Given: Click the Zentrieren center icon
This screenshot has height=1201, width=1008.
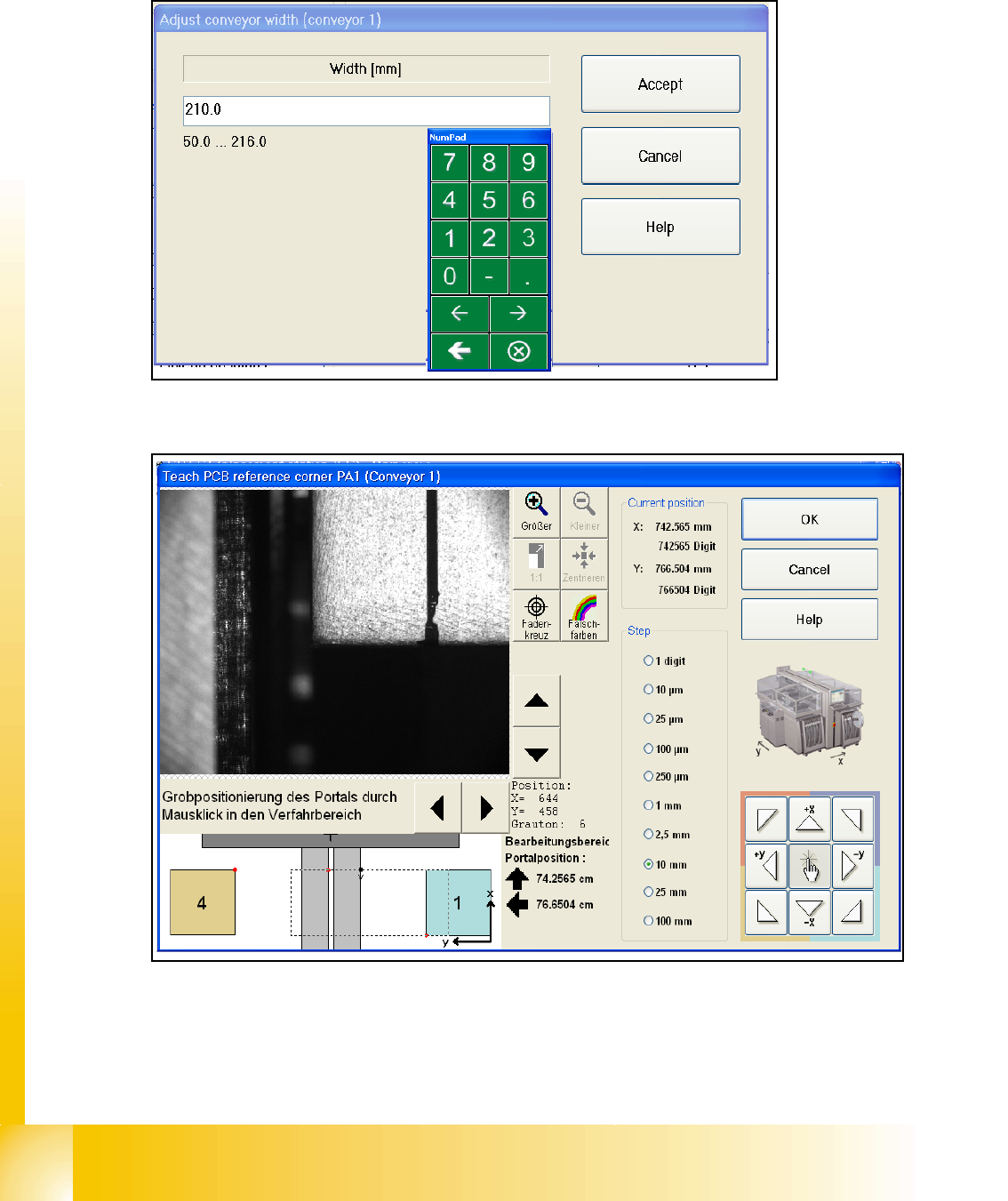Looking at the screenshot, I should (x=584, y=564).
